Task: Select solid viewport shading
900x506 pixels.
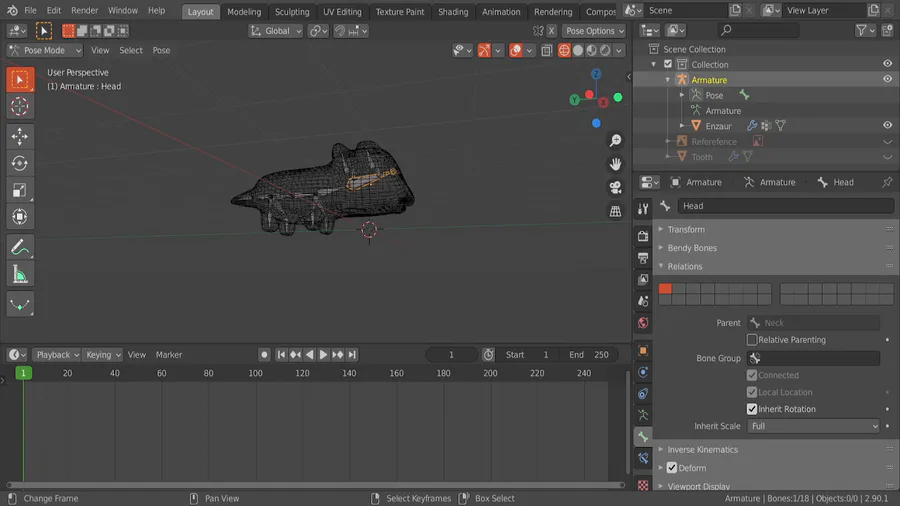Action: click(x=578, y=50)
